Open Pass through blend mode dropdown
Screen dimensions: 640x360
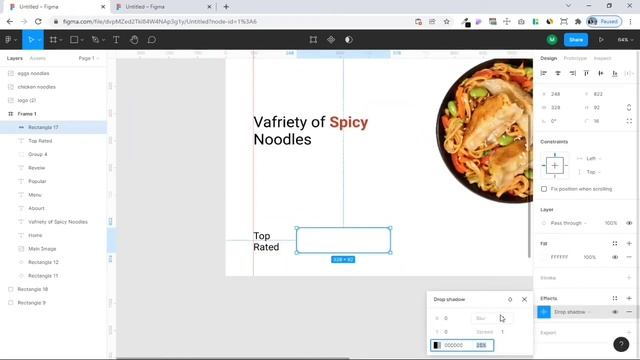point(568,223)
